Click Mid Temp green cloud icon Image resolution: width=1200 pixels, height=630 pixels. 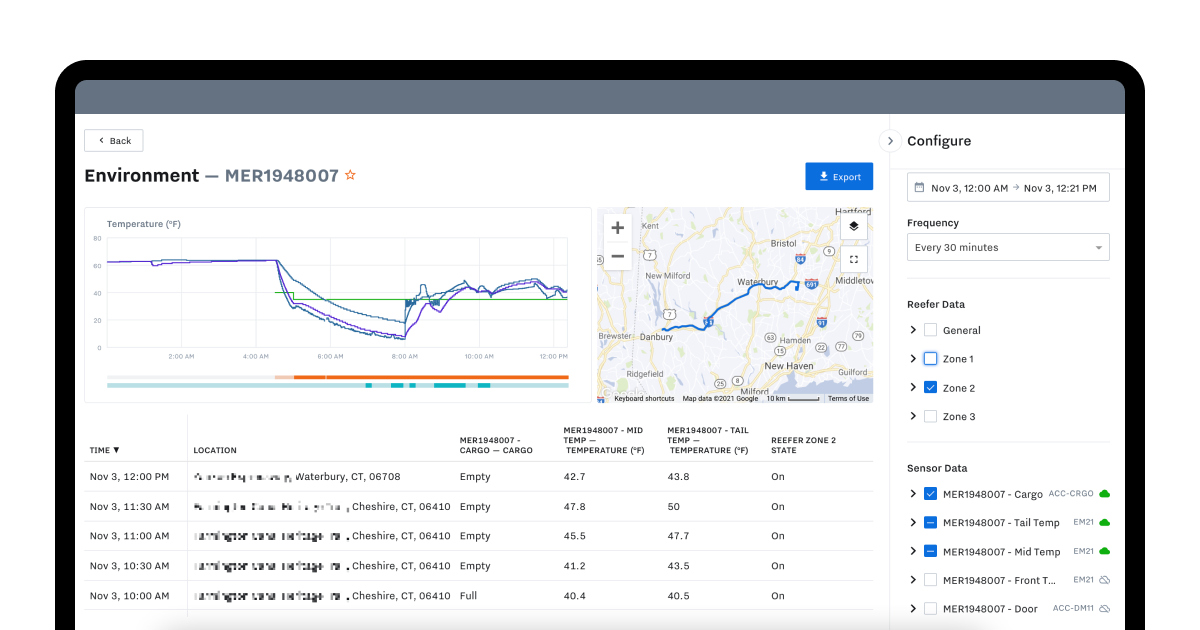pos(1104,551)
